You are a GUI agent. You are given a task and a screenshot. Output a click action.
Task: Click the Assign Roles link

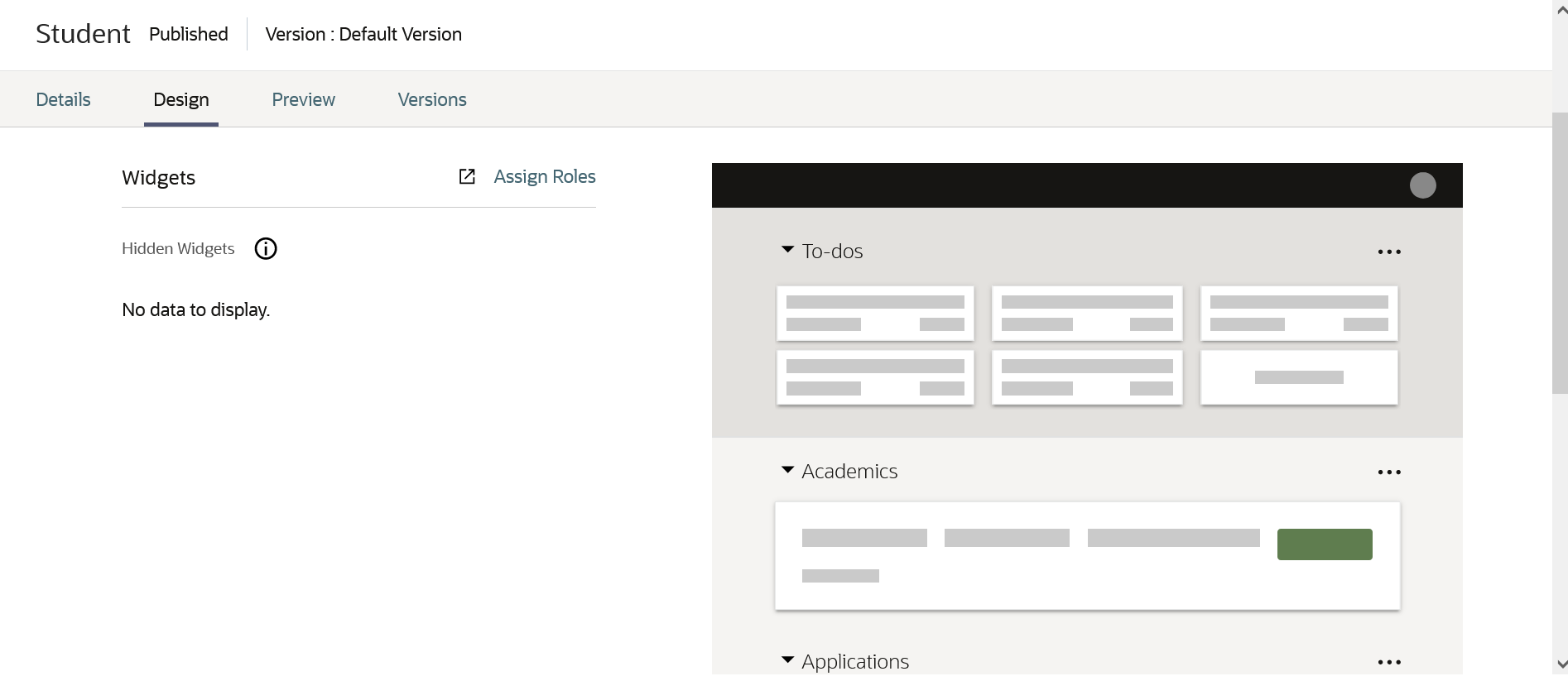pyautogui.click(x=545, y=176)
